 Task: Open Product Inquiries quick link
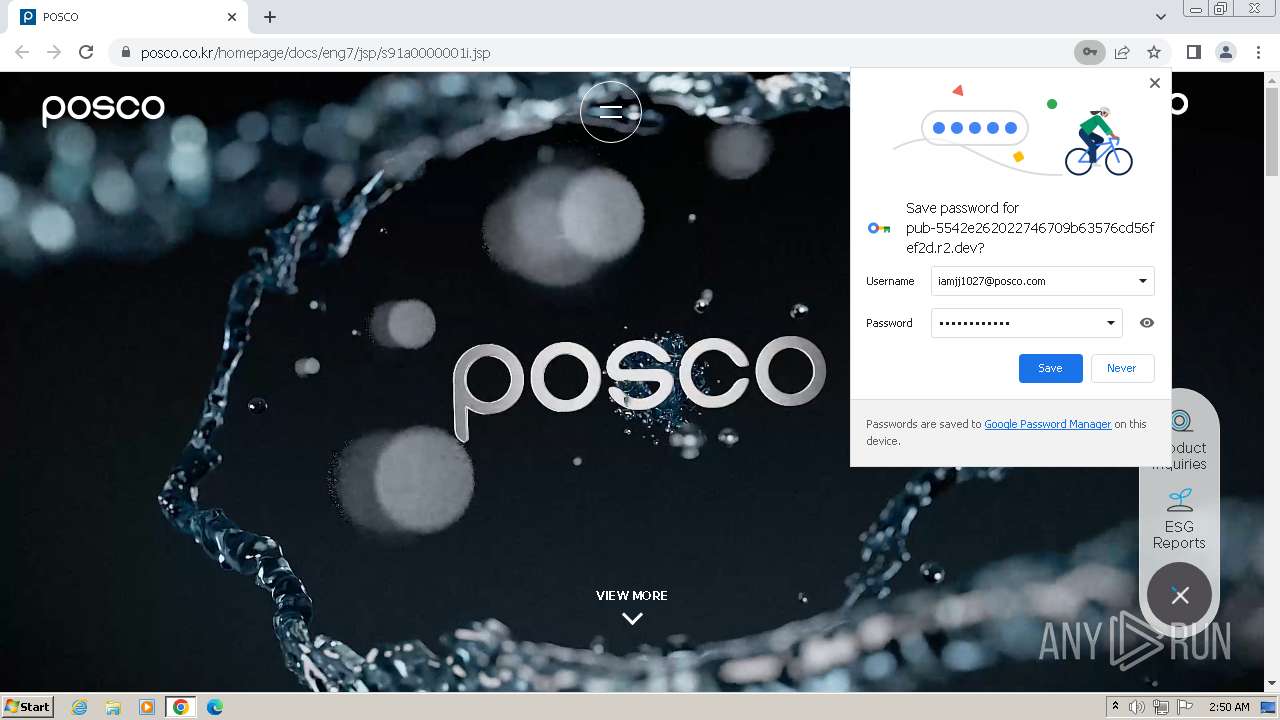click(x=1179, y=440)
